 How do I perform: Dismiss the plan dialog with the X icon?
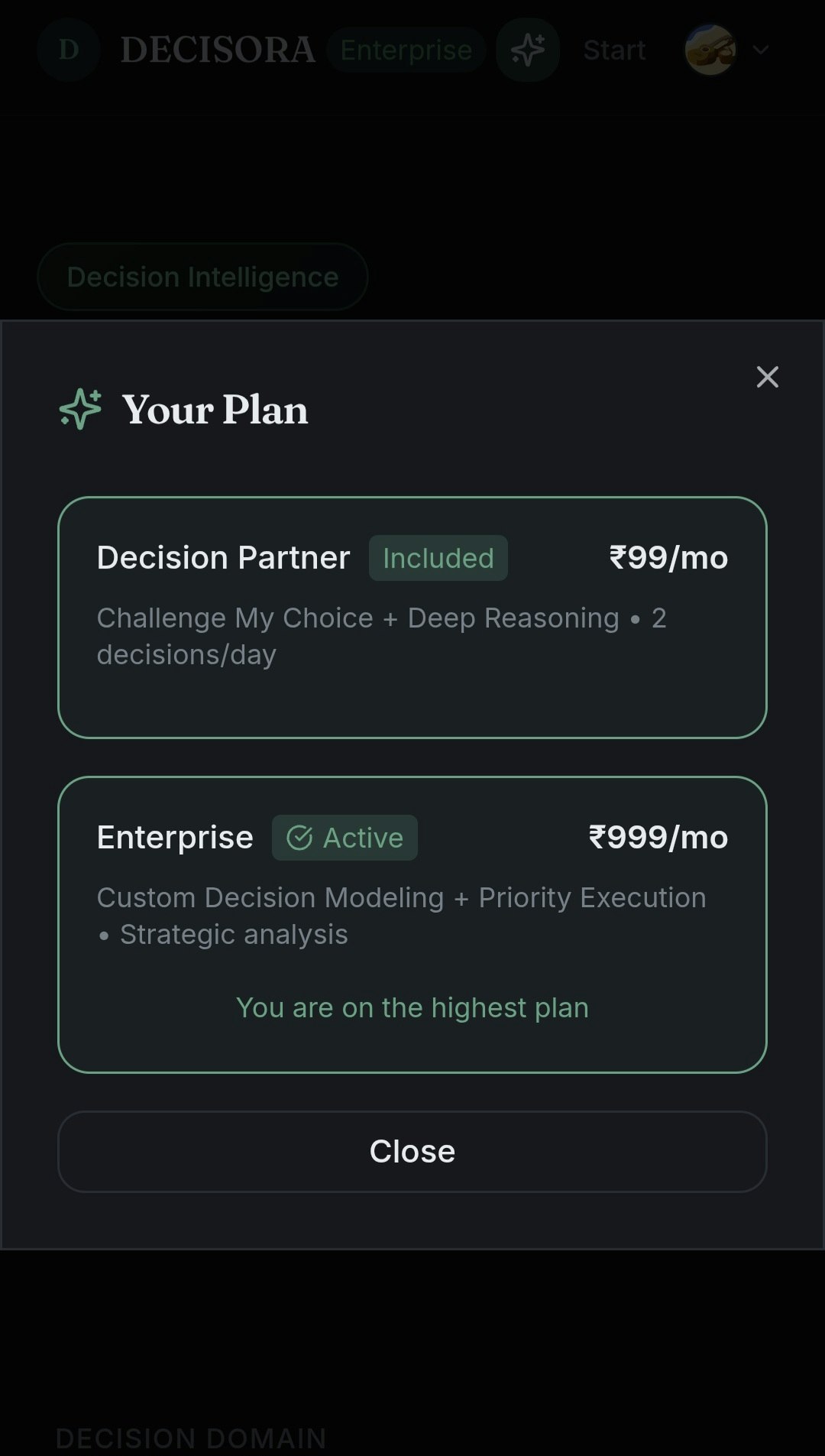[767, 377]
